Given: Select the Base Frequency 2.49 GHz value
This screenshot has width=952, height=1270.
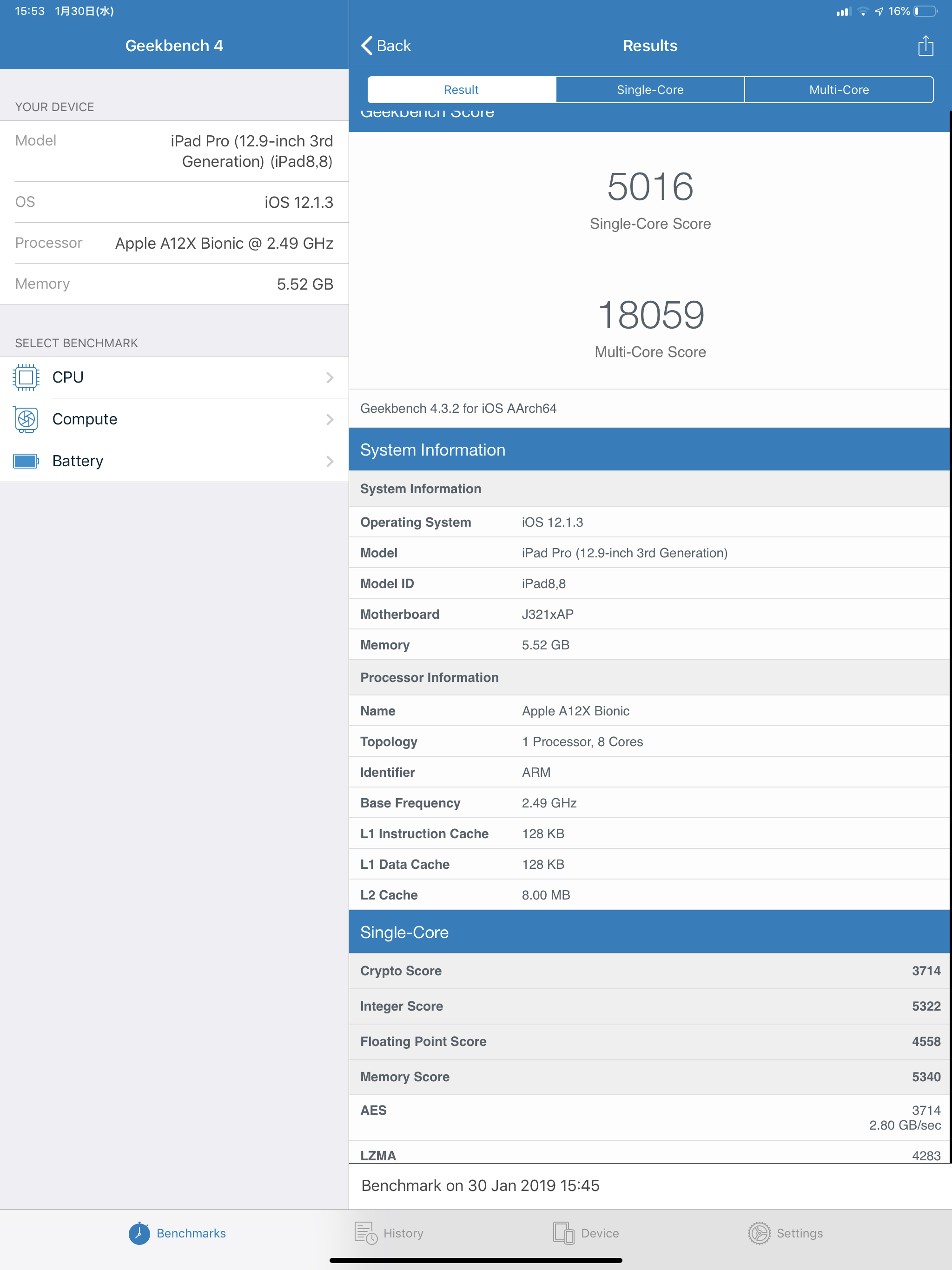Looking at the screenshot, I should click(x=549, y=803).
